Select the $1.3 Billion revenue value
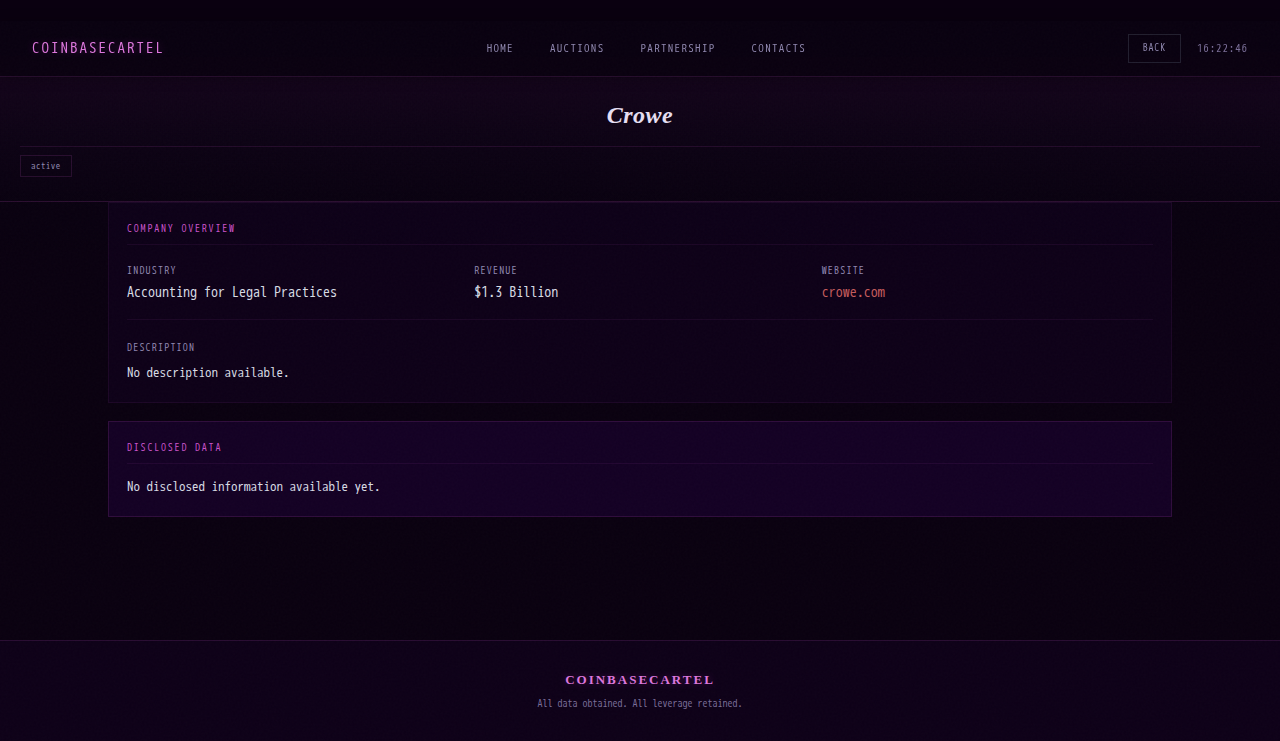1280x741 pixels. click(x=516, y=292)
